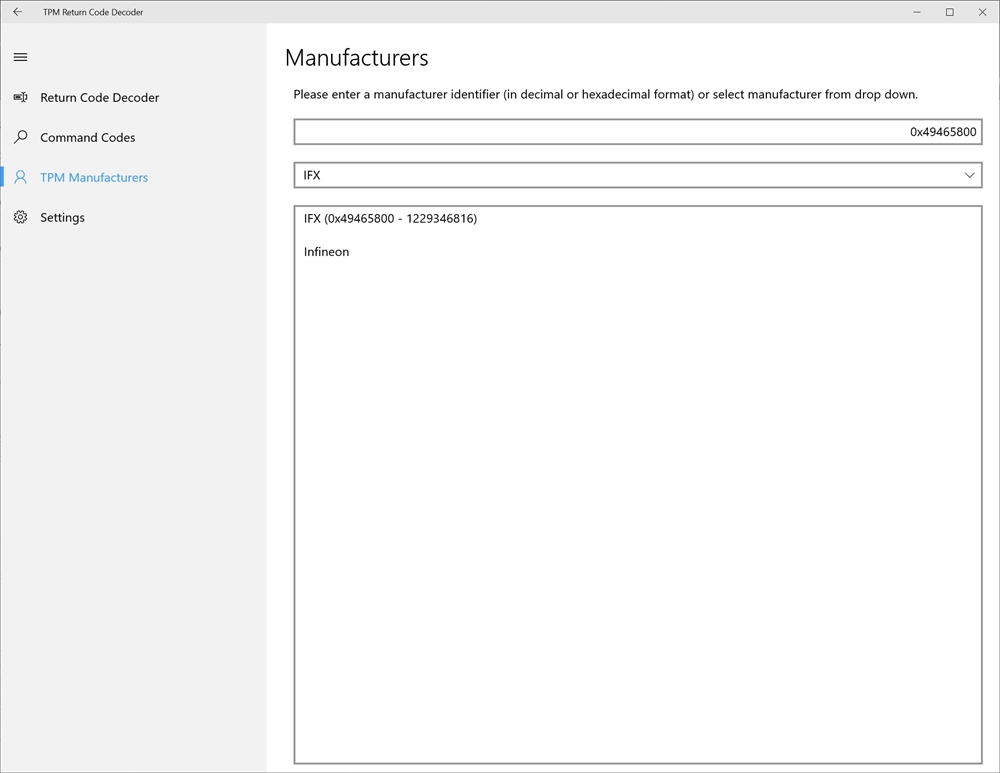Click the Command Codes magnifier icon
The width and height of the screenshot is (1000, 773).
pyautogui.click(x=20, y=137)
